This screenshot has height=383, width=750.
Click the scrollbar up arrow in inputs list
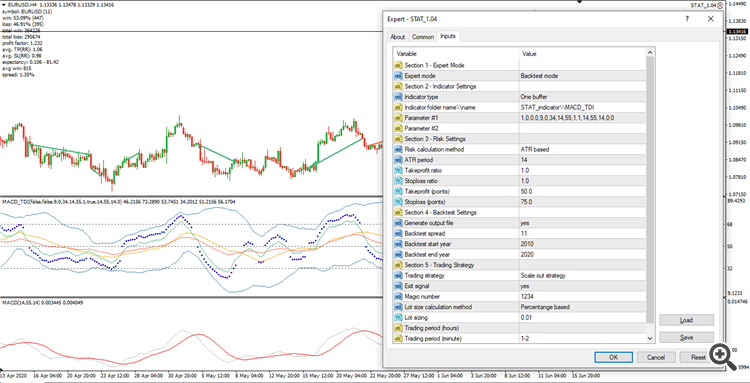[x=650, y=52]
